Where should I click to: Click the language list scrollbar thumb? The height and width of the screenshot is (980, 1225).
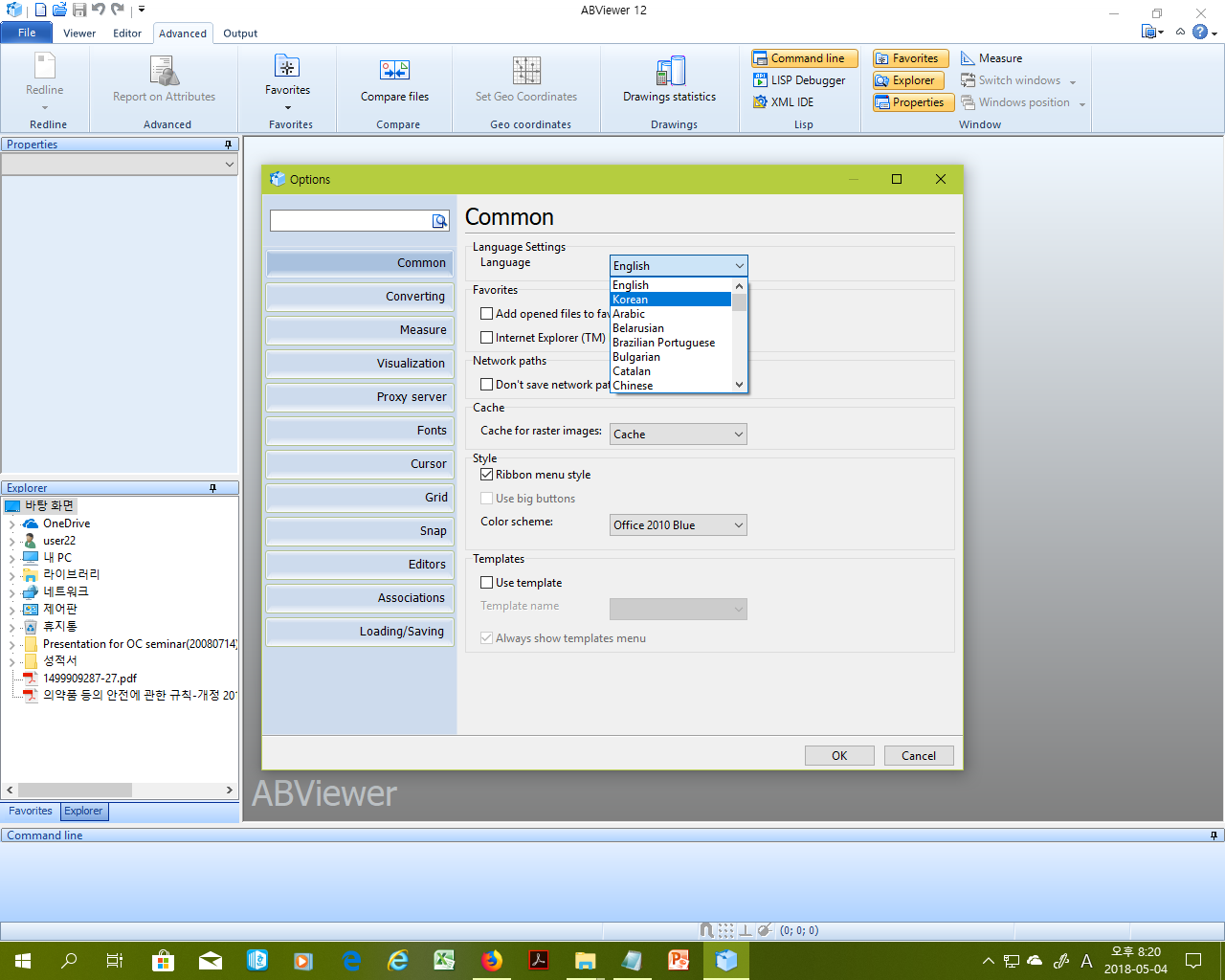[739, 301]
